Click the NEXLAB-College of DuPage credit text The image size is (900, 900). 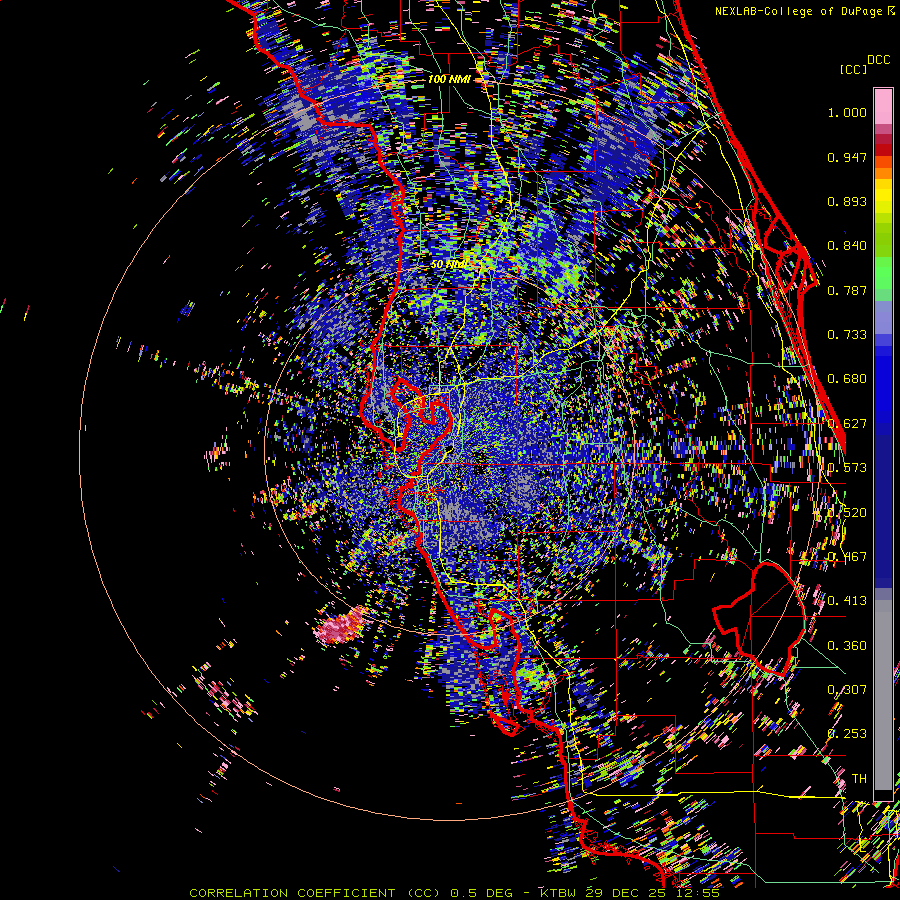coord(798,11)
